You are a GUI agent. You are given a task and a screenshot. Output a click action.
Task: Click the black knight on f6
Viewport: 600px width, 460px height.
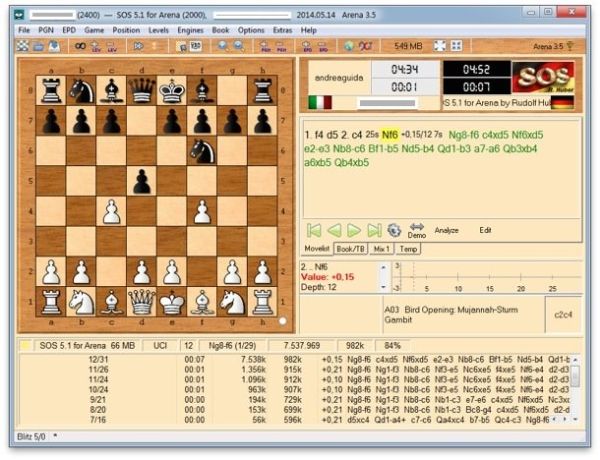pos(202,151)
